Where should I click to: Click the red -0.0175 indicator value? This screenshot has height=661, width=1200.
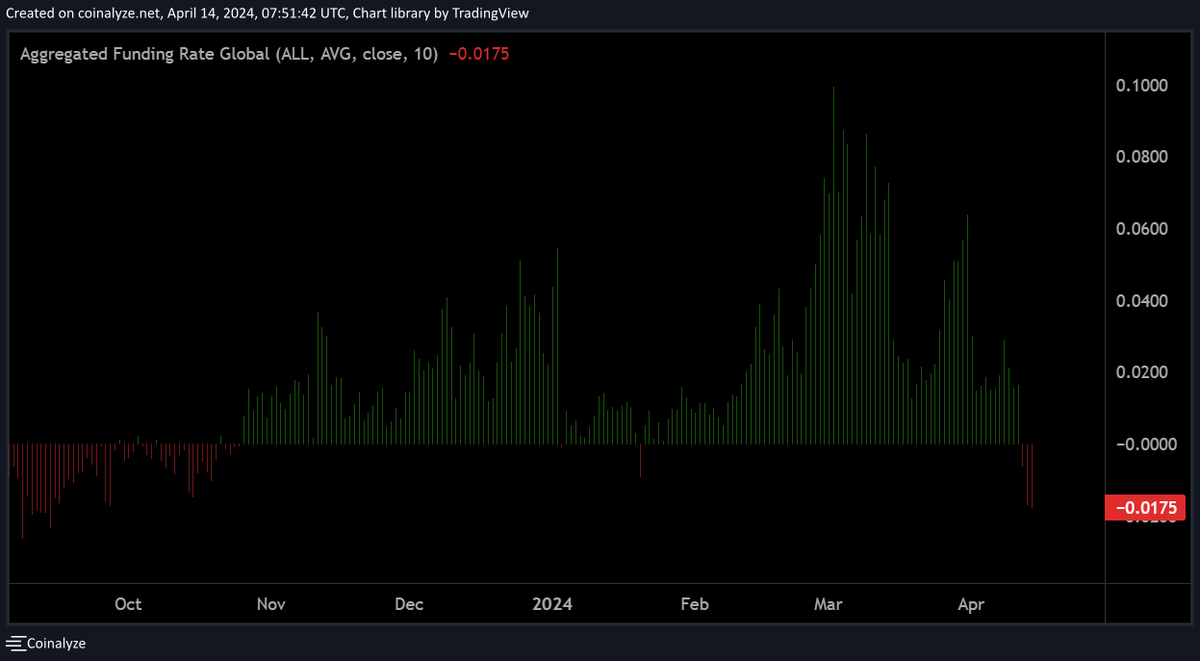point(480,54)
